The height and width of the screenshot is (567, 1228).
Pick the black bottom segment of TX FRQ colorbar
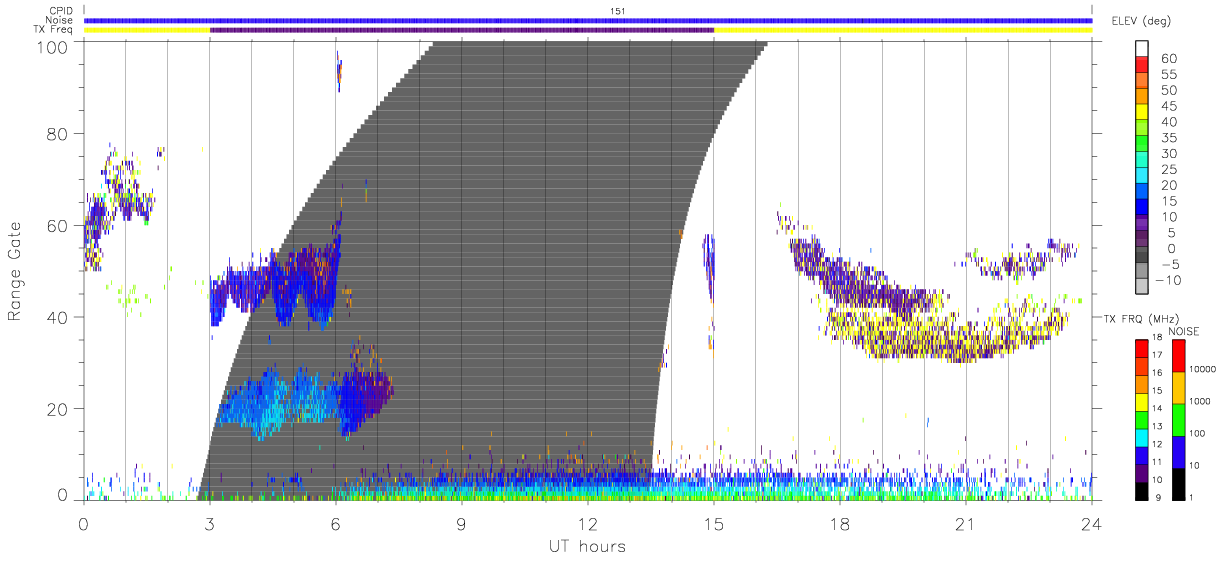coord(1142,490)
